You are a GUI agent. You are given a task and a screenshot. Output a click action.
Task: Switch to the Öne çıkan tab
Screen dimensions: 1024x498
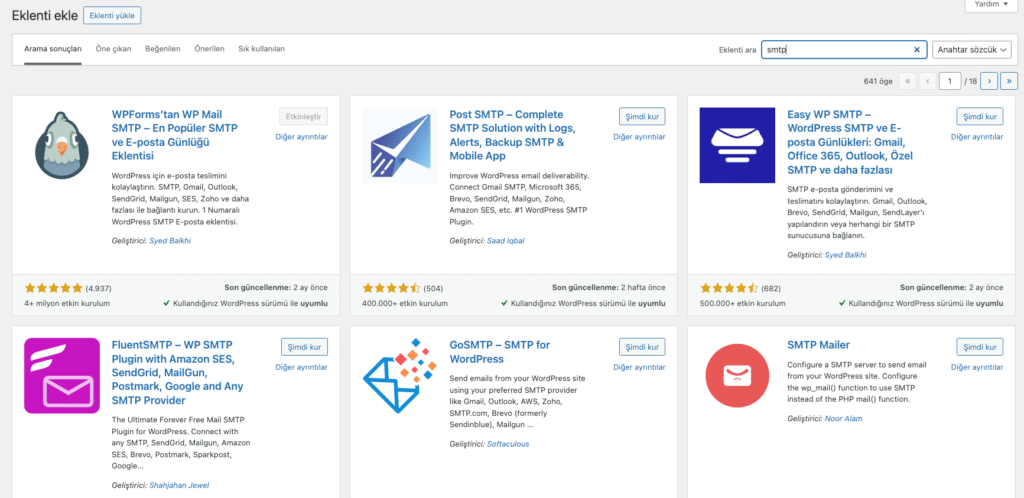pos(113,49)
